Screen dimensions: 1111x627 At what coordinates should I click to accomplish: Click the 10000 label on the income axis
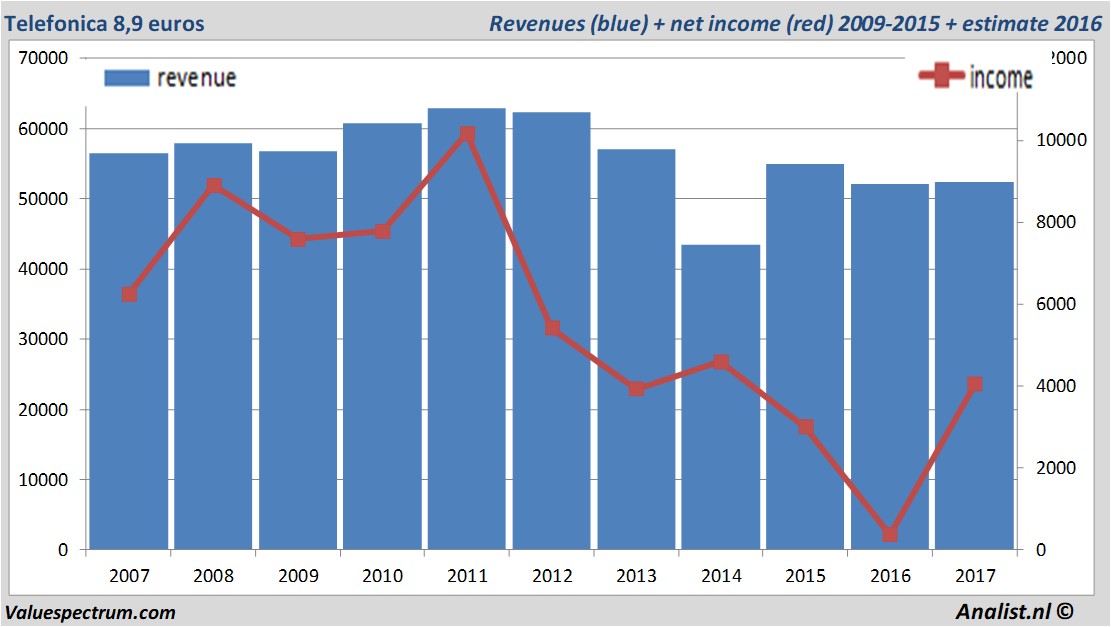[x=1061, y=140]
